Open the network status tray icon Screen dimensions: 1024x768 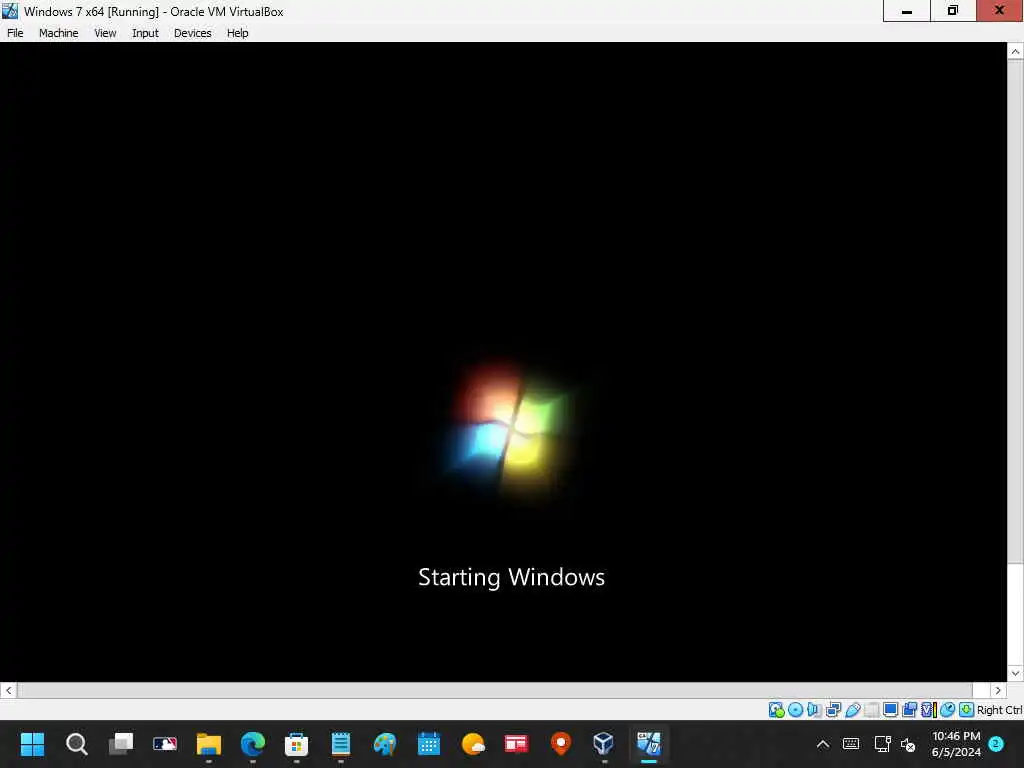(882, 744)
